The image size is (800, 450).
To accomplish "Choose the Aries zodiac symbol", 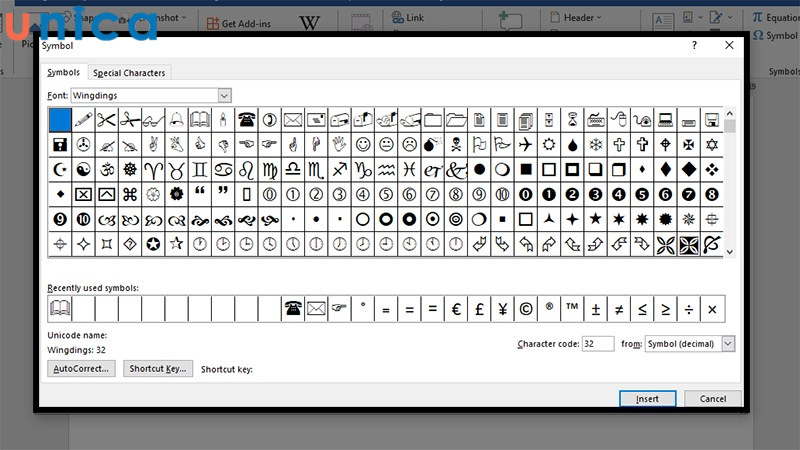I will tap(153, 170).
